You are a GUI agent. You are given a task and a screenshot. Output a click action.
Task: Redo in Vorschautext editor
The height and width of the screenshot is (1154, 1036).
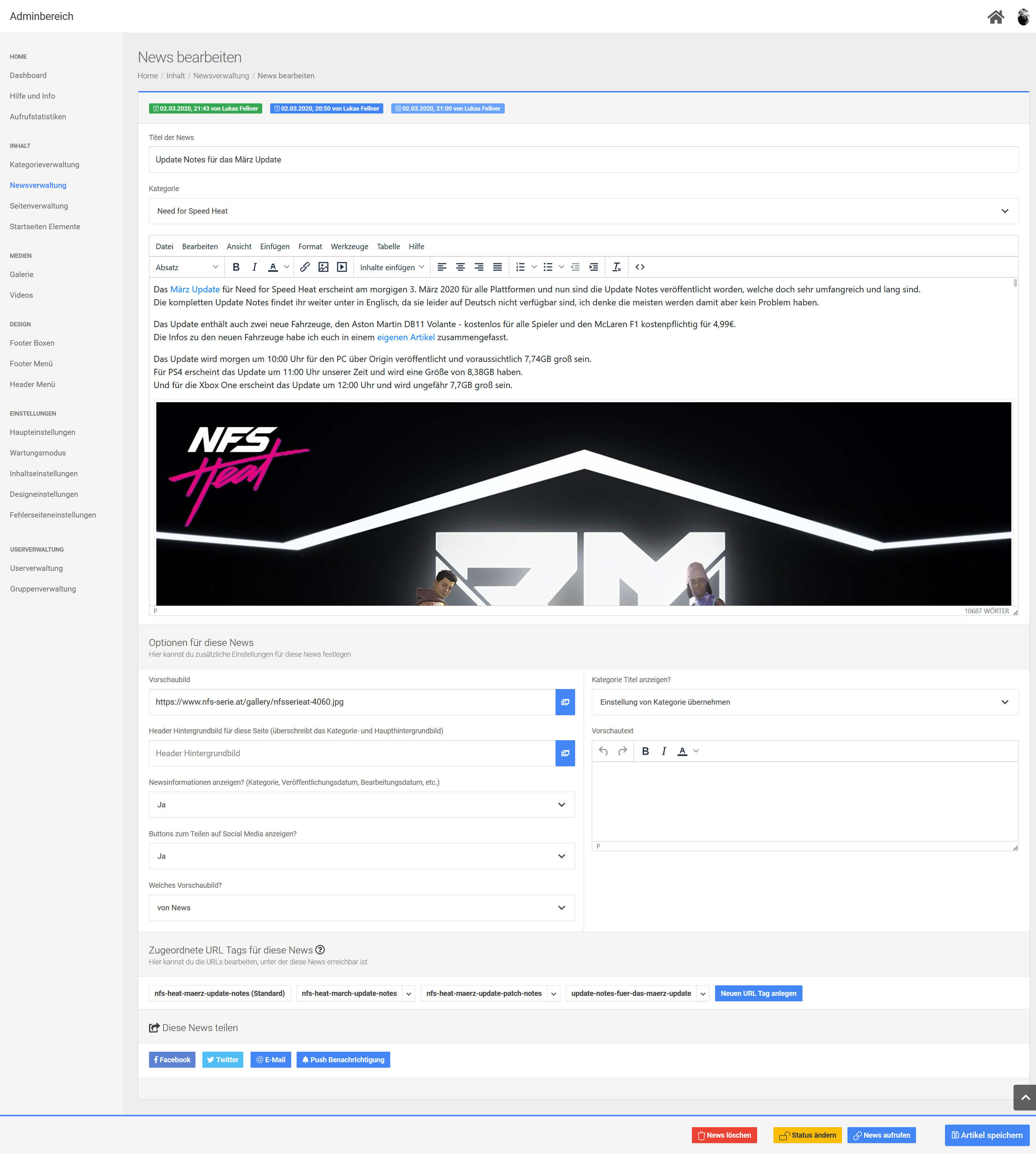(x=623, y=751)
